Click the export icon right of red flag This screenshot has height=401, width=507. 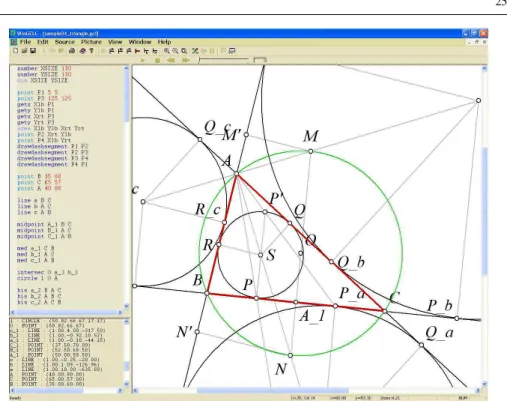(x=146, y=51)
